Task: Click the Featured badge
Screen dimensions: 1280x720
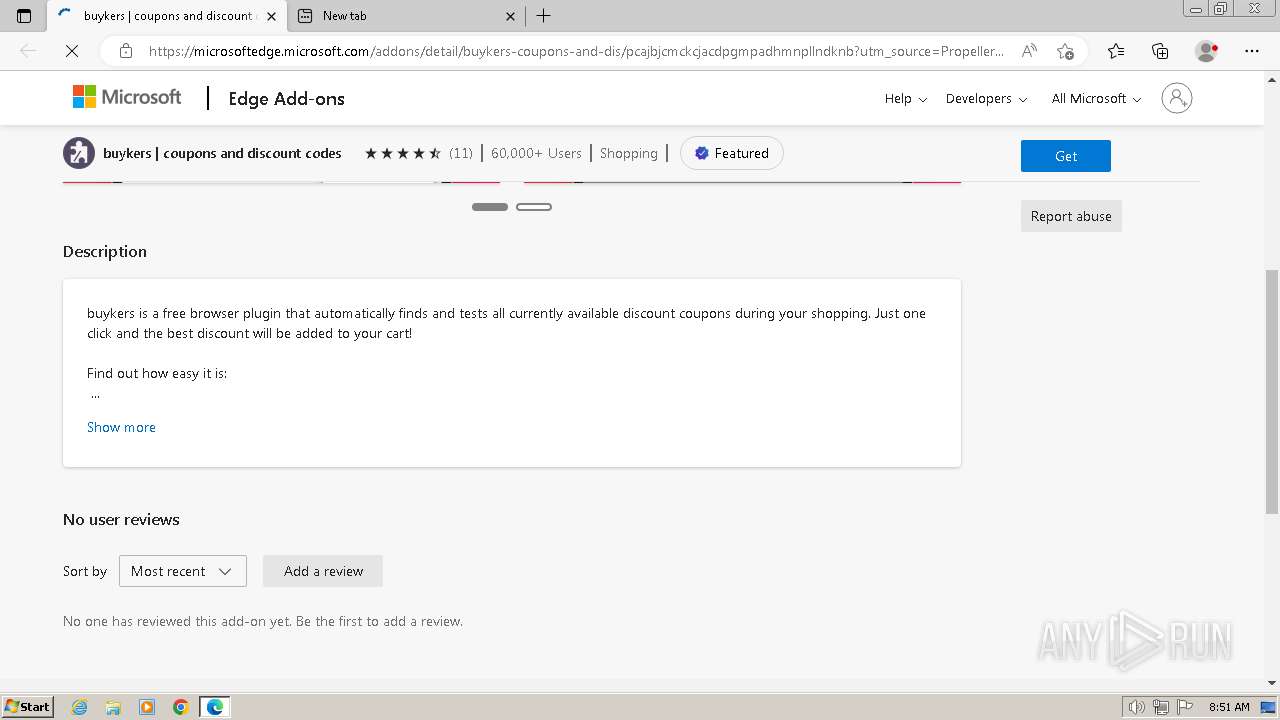Action: click(732, 153)
